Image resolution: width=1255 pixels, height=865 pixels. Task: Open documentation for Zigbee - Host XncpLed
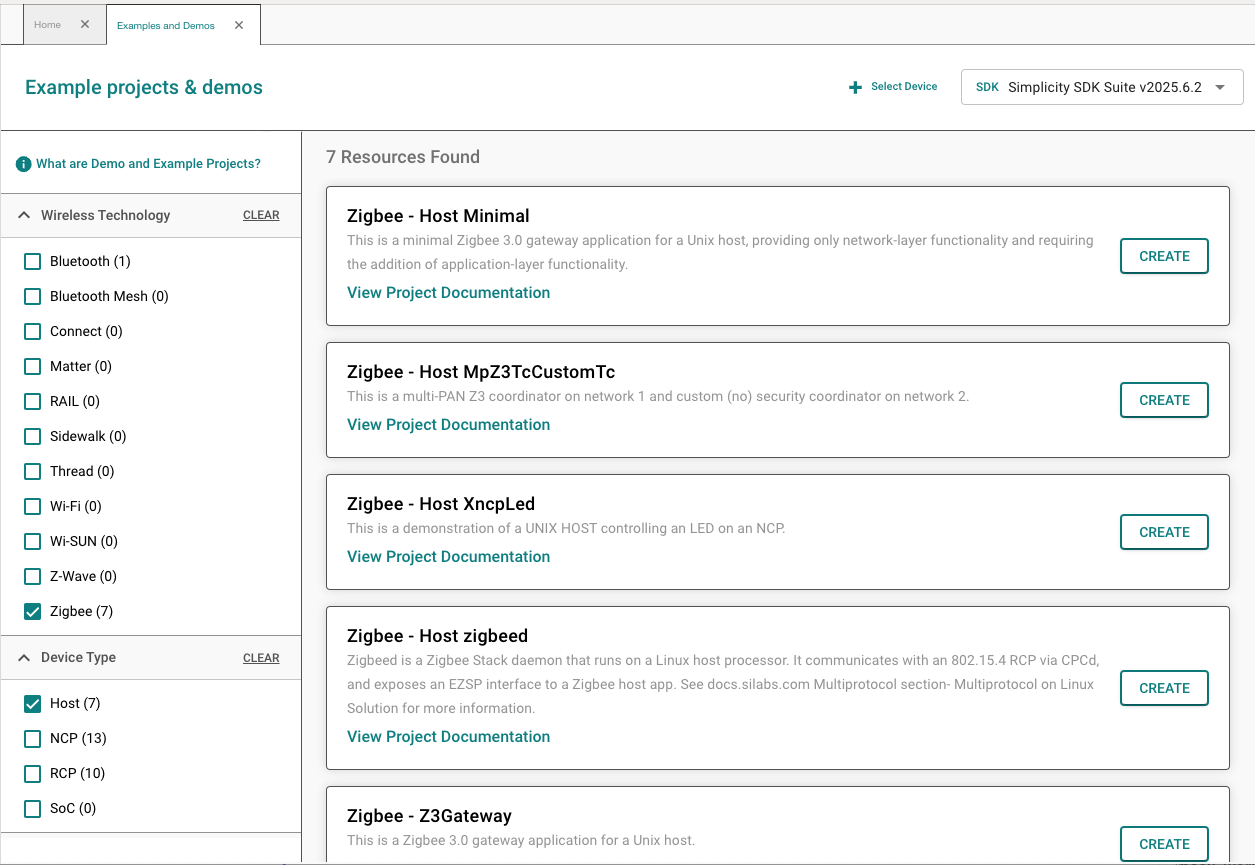coord(448,557)
